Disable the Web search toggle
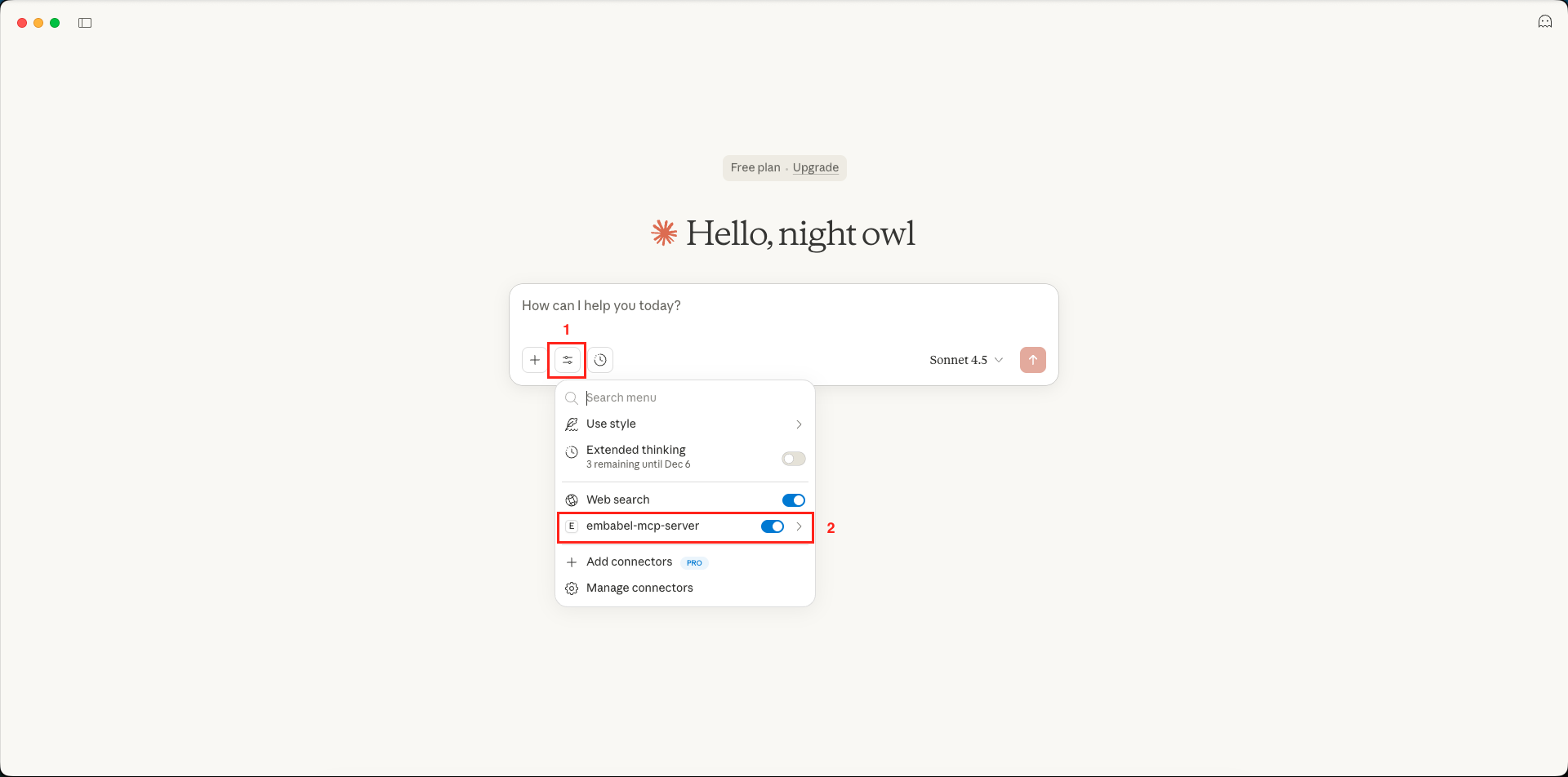The height and width of the screenshot is (777, 1568). point(792,499)
